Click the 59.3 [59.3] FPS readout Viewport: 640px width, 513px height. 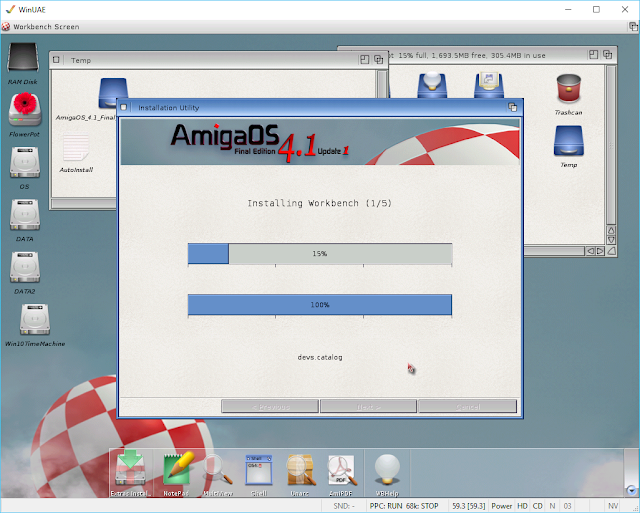tap(469, 506)
